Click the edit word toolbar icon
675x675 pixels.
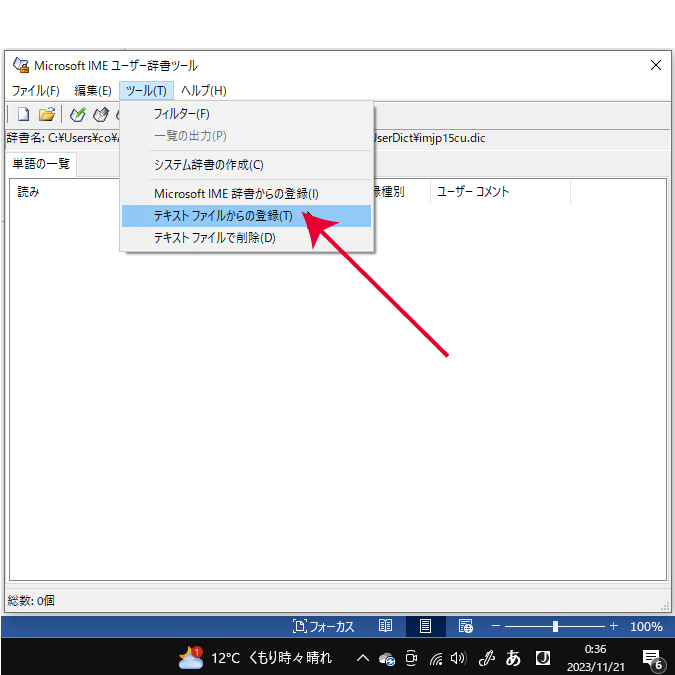[x=101, y=115]
